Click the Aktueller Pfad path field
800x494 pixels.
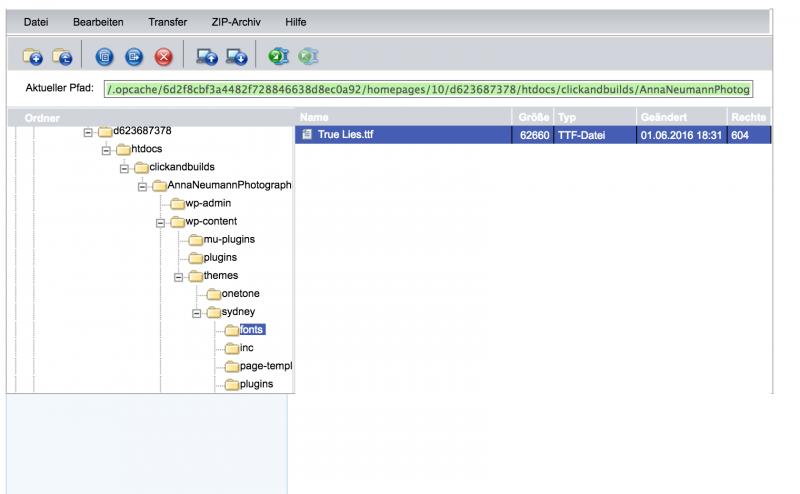click(428, 89)
